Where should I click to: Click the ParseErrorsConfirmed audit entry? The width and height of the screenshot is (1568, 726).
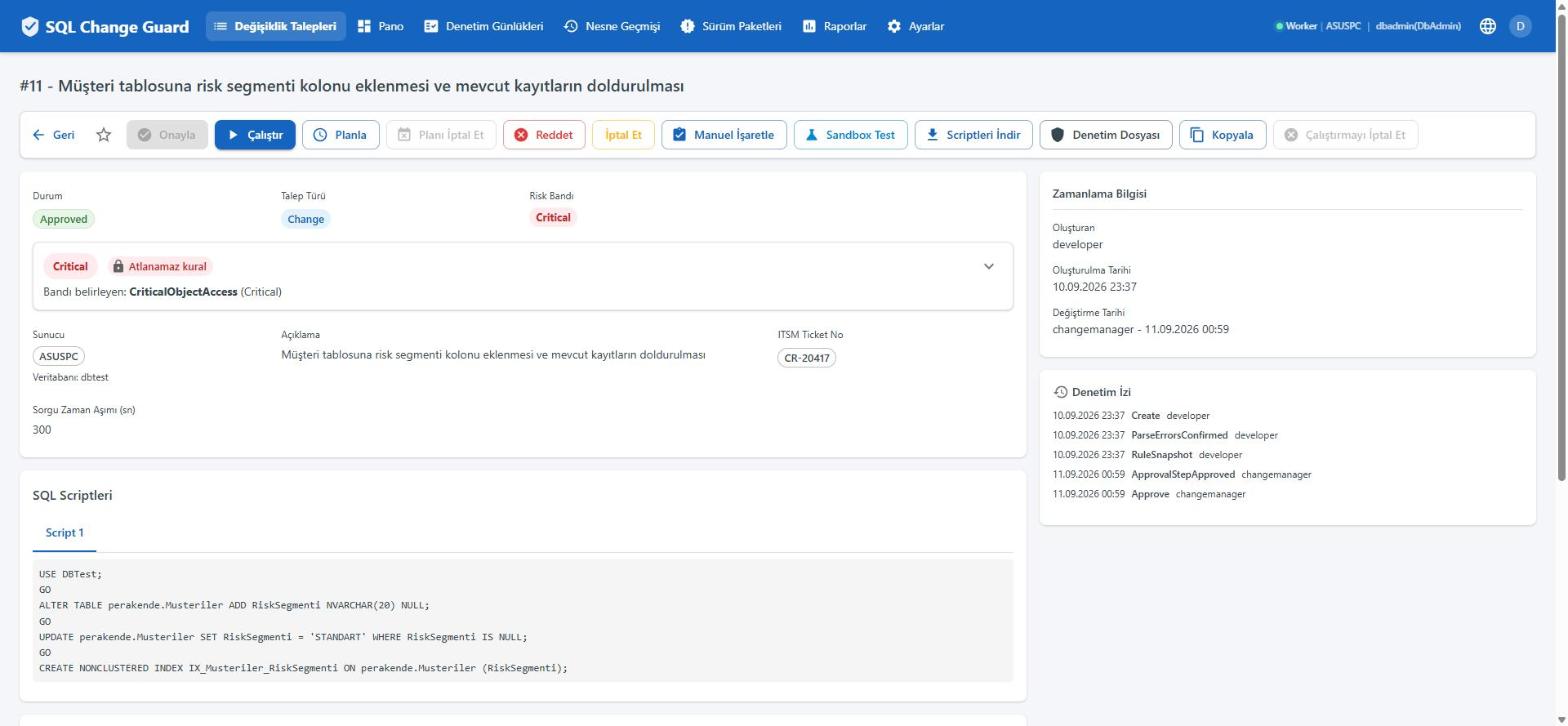pyautogui.click(x=1165, y=435)
